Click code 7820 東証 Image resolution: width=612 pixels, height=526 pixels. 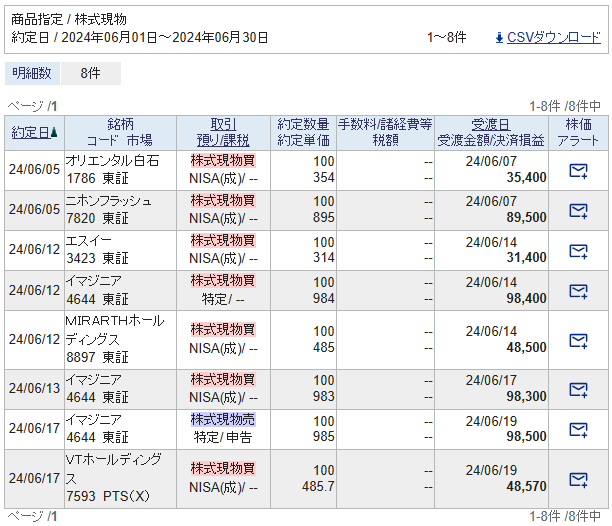pos(98,219)
